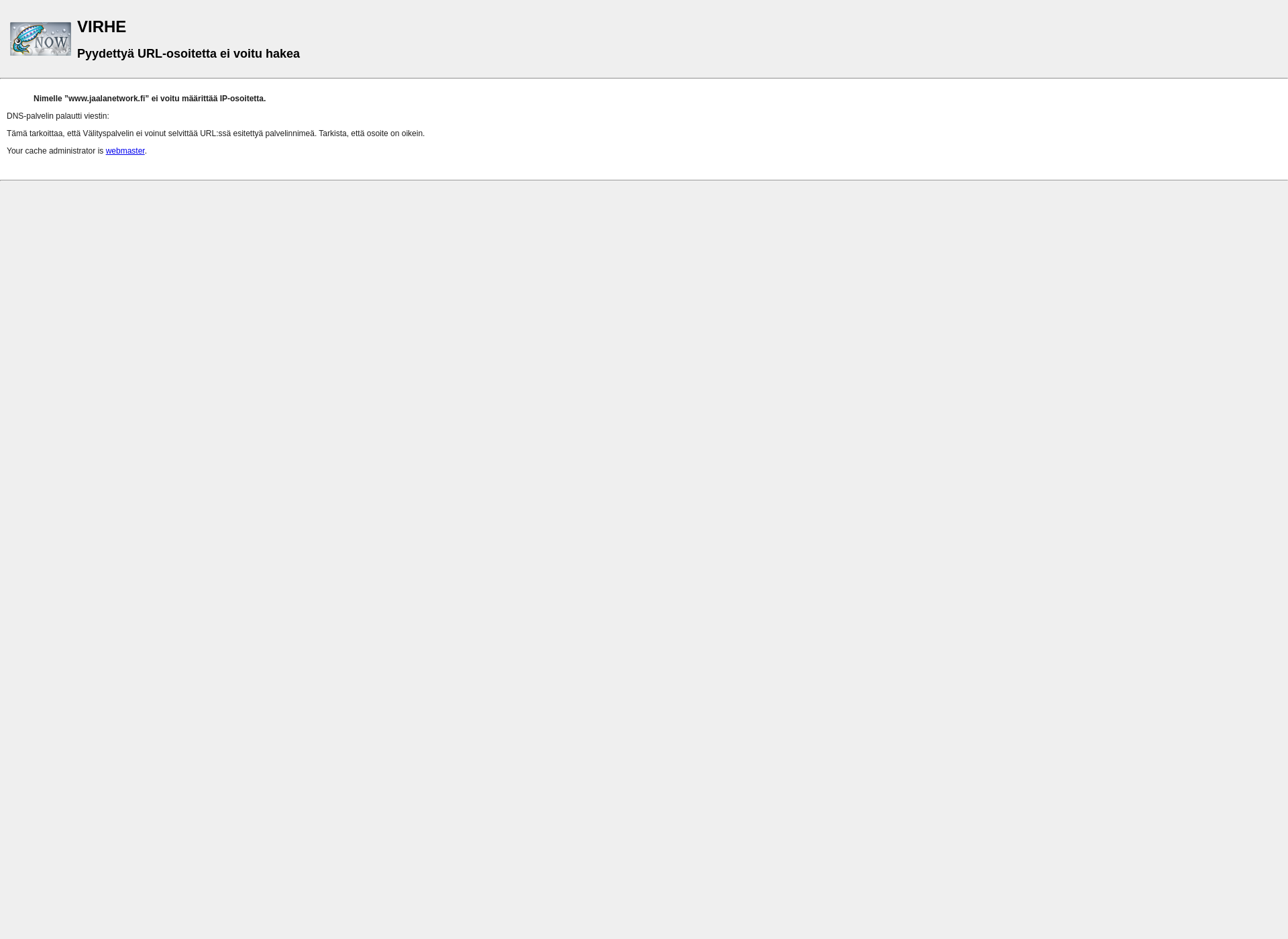The width and height of the screenshot is (1288, 939).
Task: Click the webmaster hyperlink
Action: (125, 151)
